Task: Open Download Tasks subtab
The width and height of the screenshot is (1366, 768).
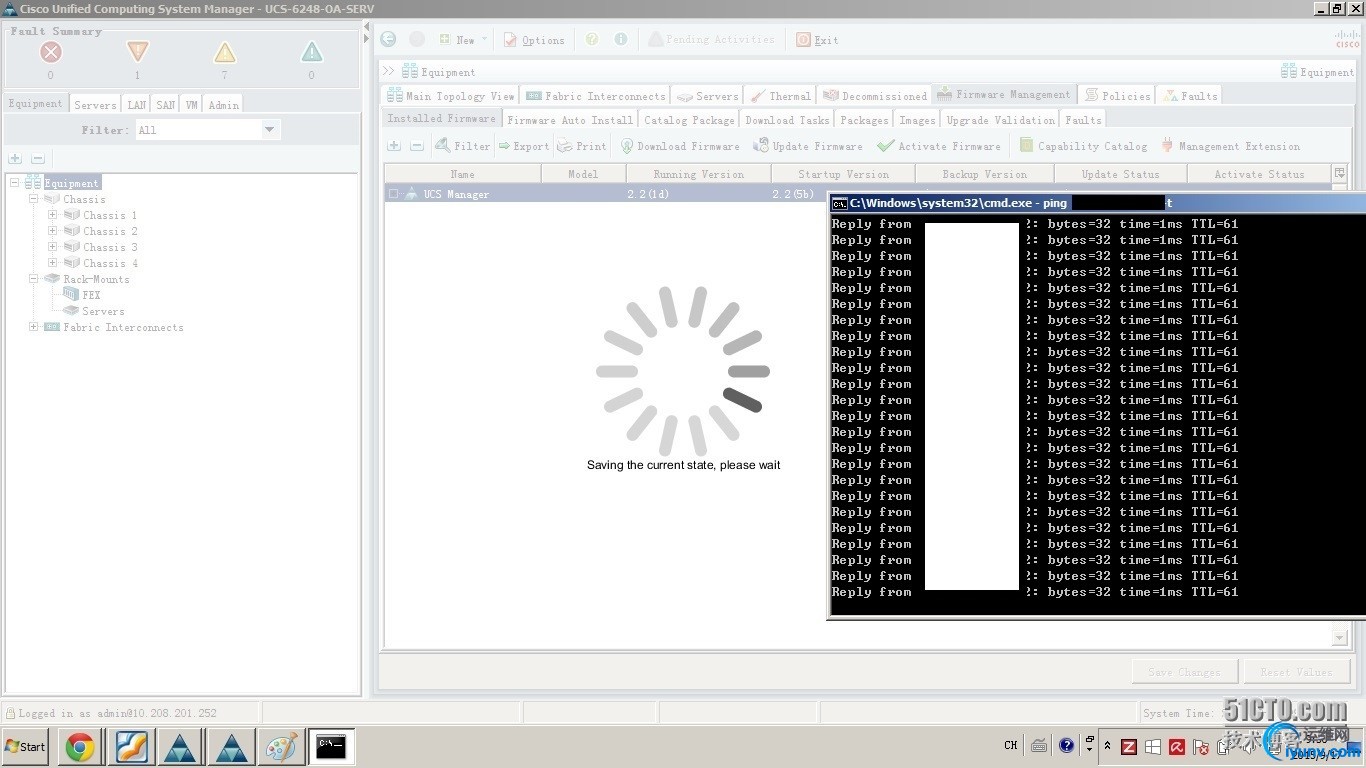Action: [787, 120]
